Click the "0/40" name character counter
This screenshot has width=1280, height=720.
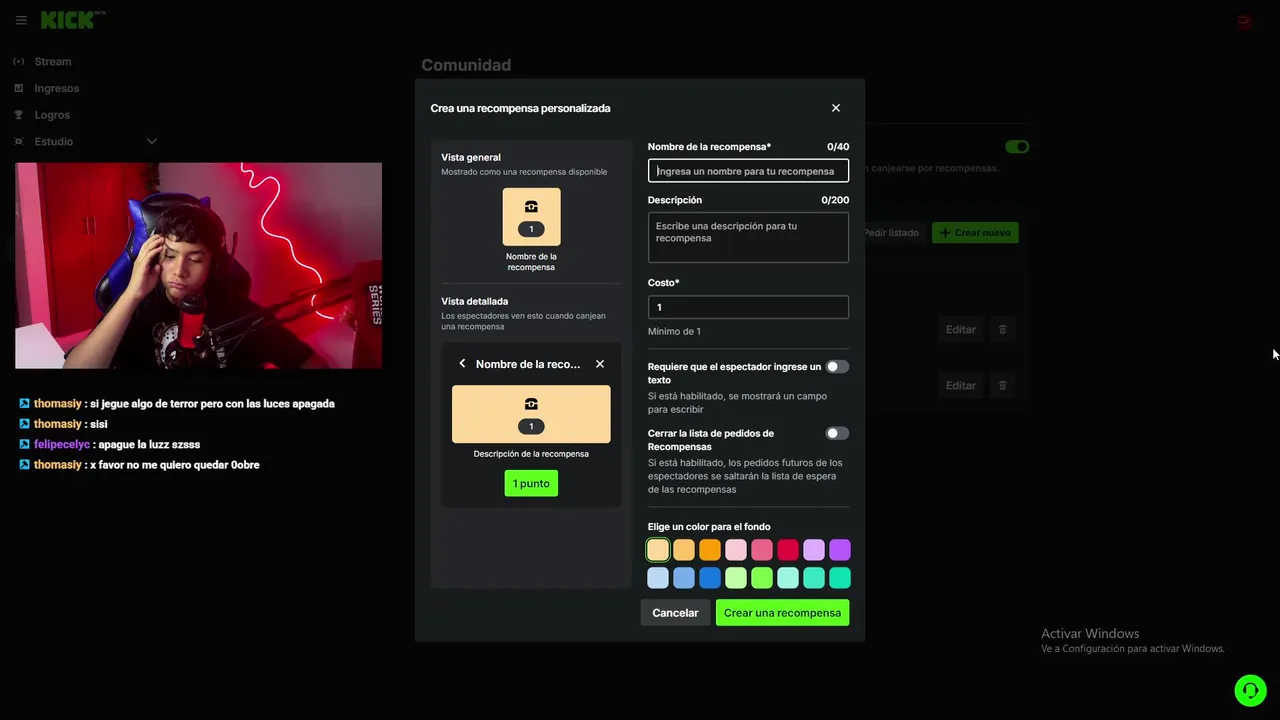coord(838,147)
